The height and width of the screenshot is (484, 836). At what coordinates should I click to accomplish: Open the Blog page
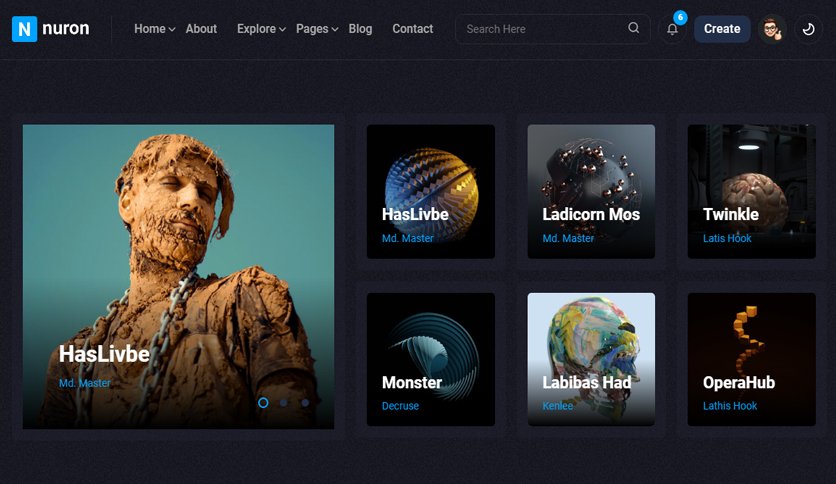(360, 29)
